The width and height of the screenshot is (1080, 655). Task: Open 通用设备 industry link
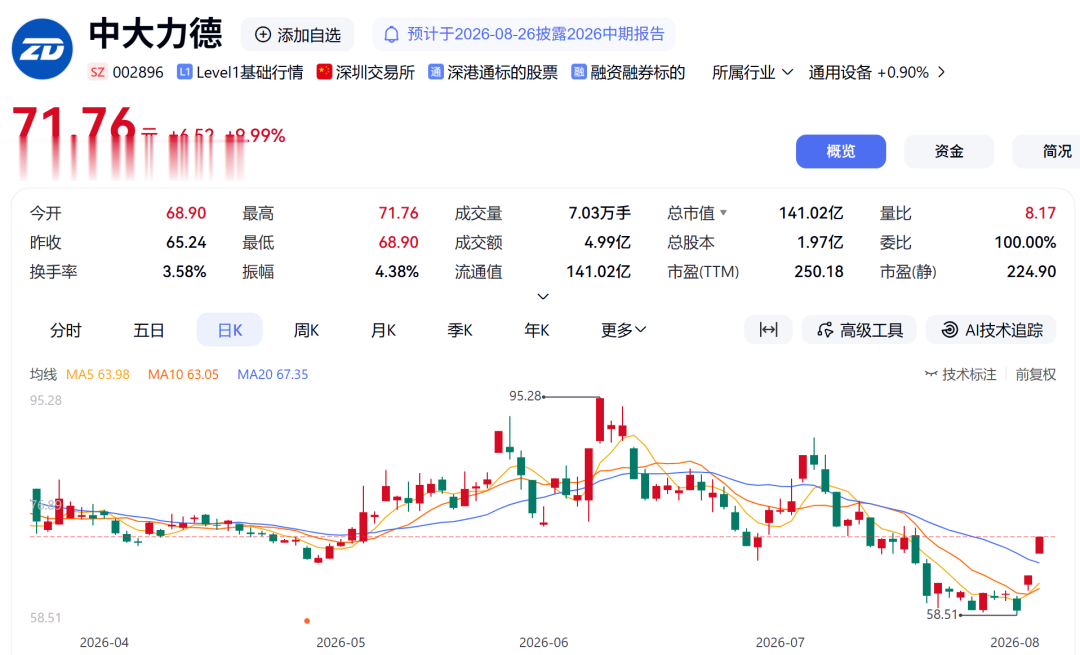[840, 72]
